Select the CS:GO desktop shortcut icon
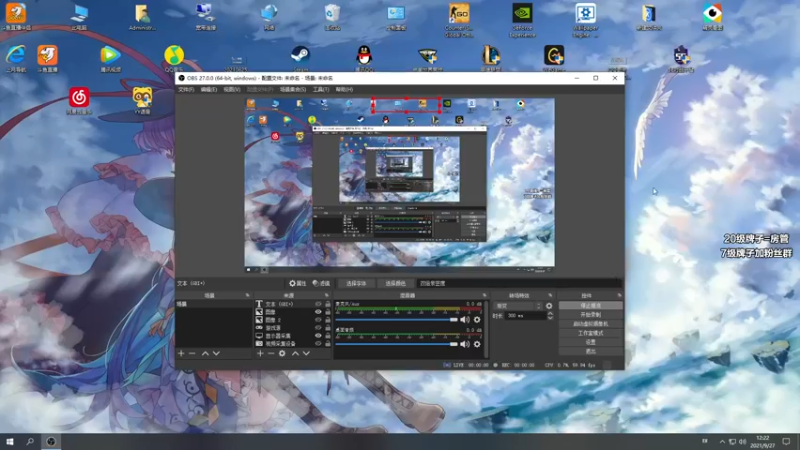 tap(460, 13)
